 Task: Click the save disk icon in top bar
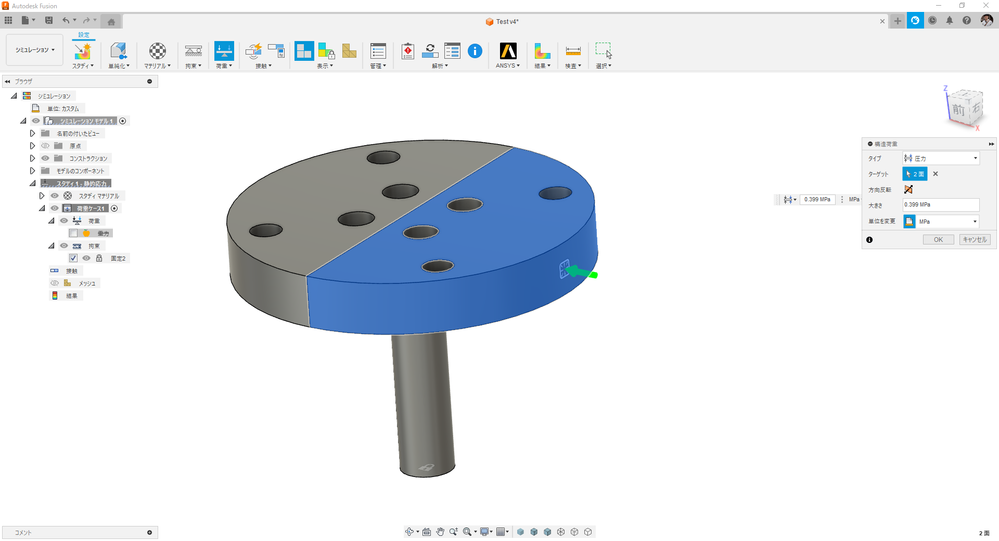point(48,20)
